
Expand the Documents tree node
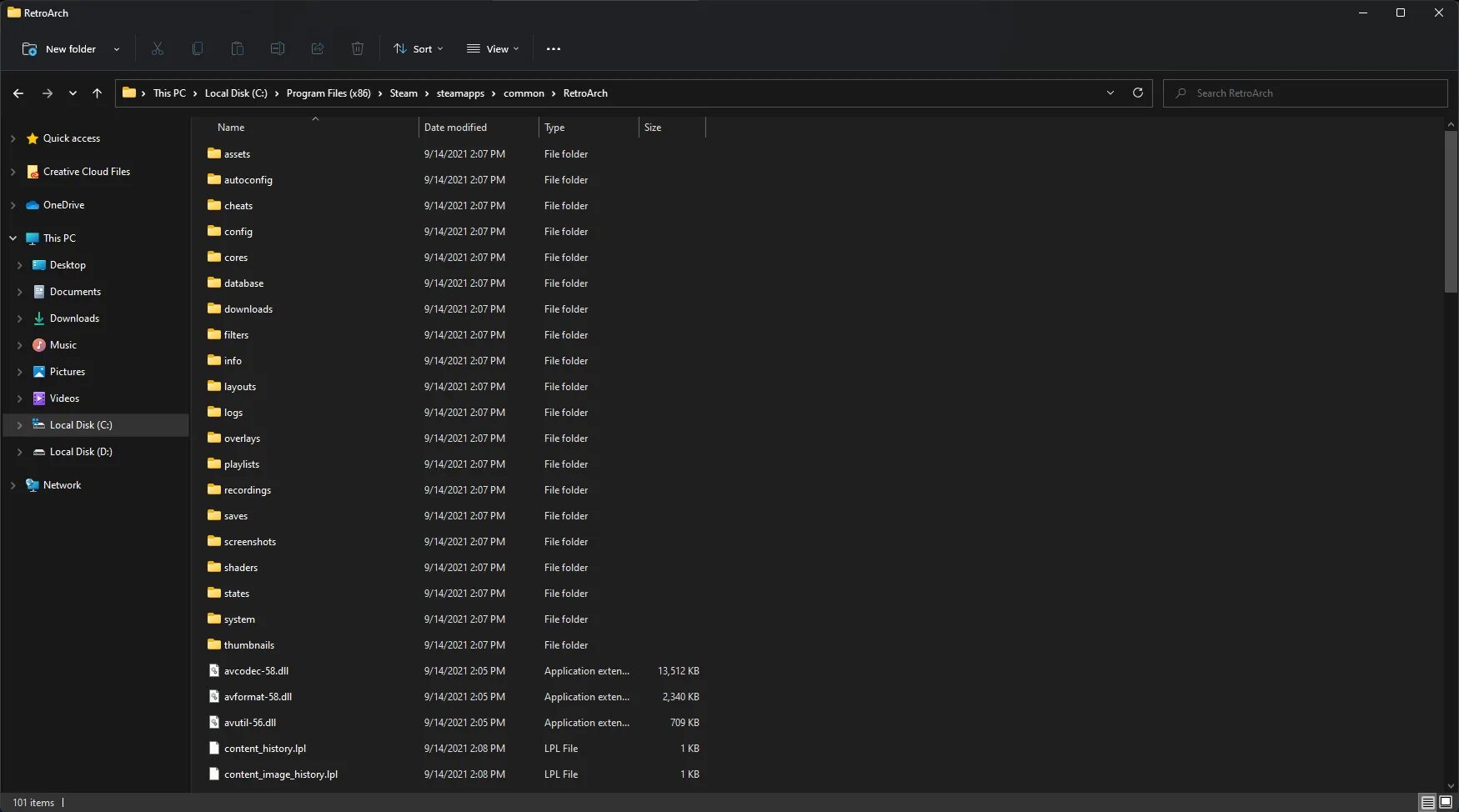[20, 292]
